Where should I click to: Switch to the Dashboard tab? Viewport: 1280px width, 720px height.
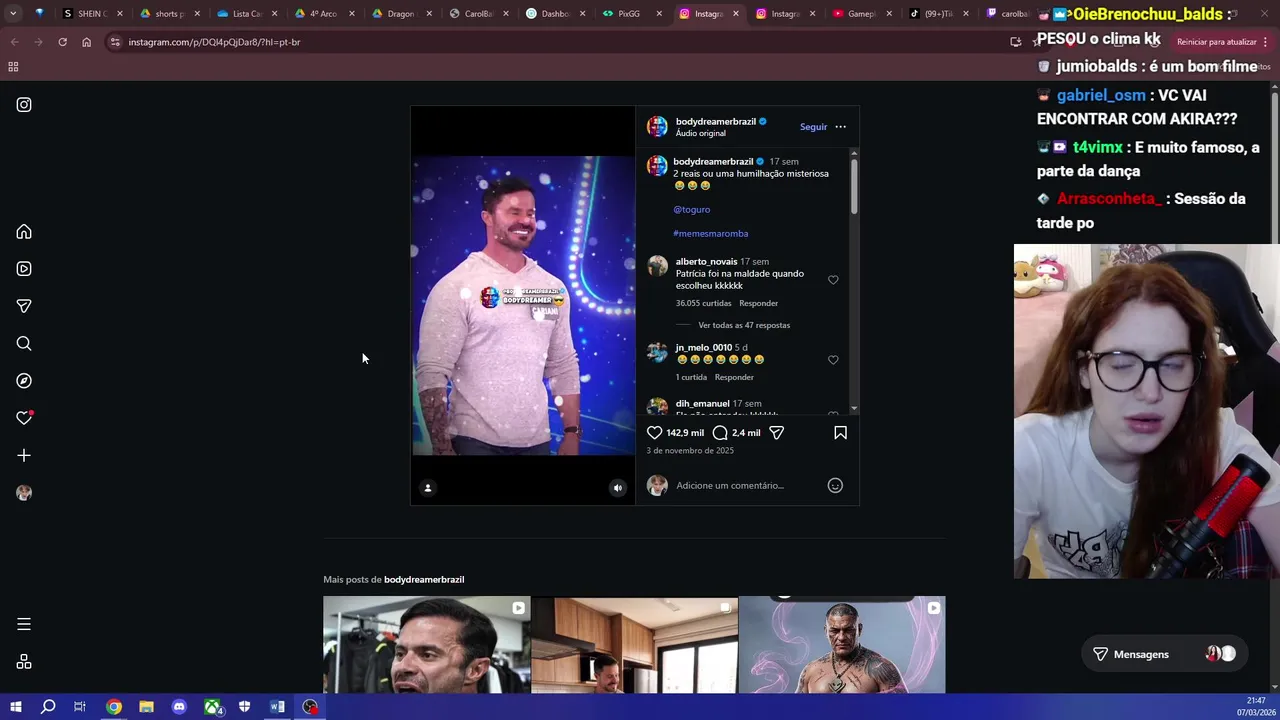pyautogui.click(x=555, y=14)
